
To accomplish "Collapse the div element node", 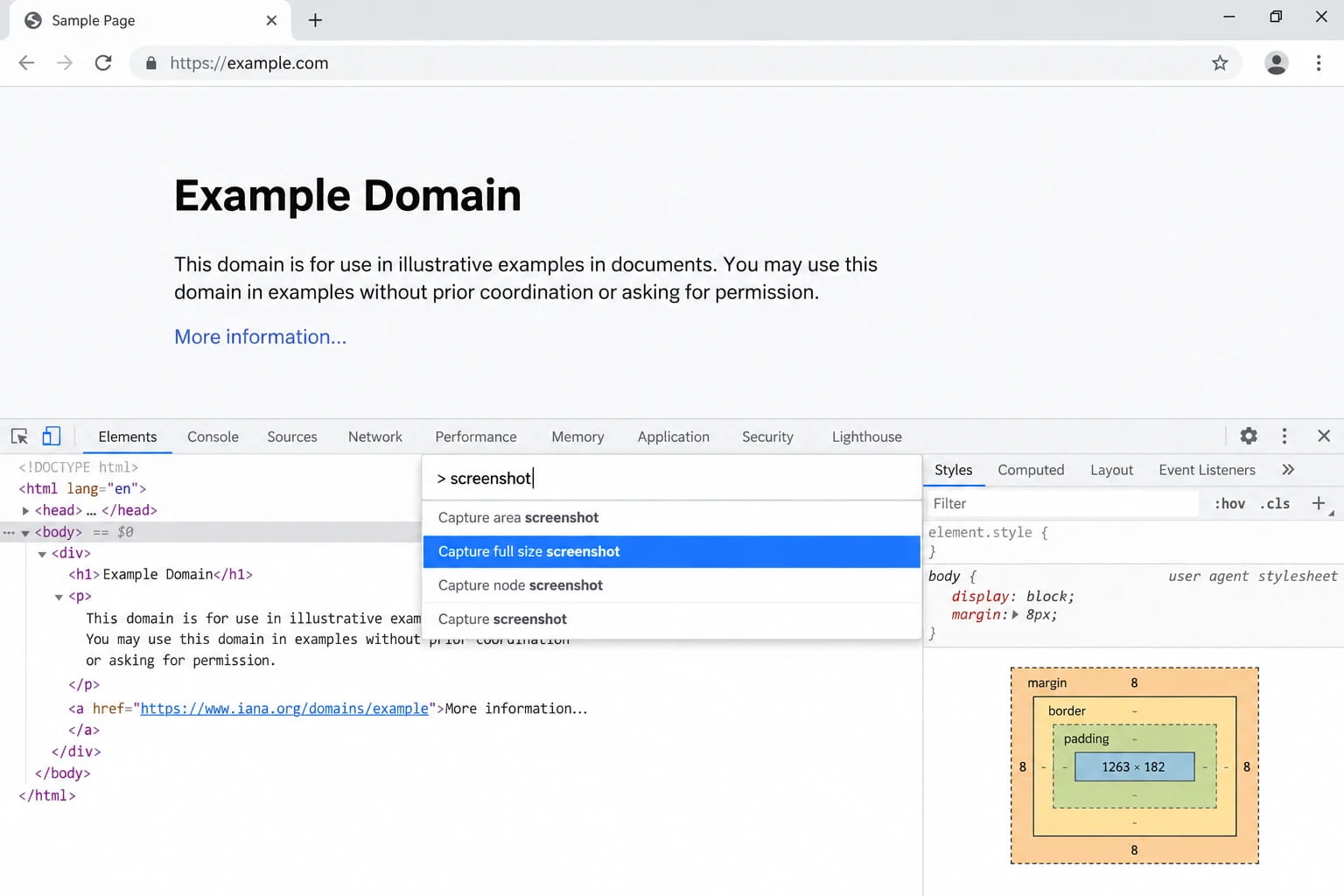I will click(x=42, y=554).
